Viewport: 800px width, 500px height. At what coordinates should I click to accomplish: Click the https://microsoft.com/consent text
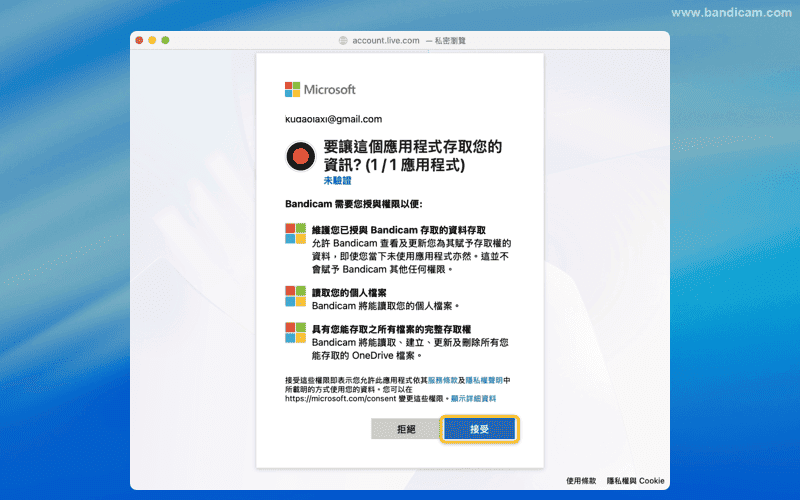341,398
